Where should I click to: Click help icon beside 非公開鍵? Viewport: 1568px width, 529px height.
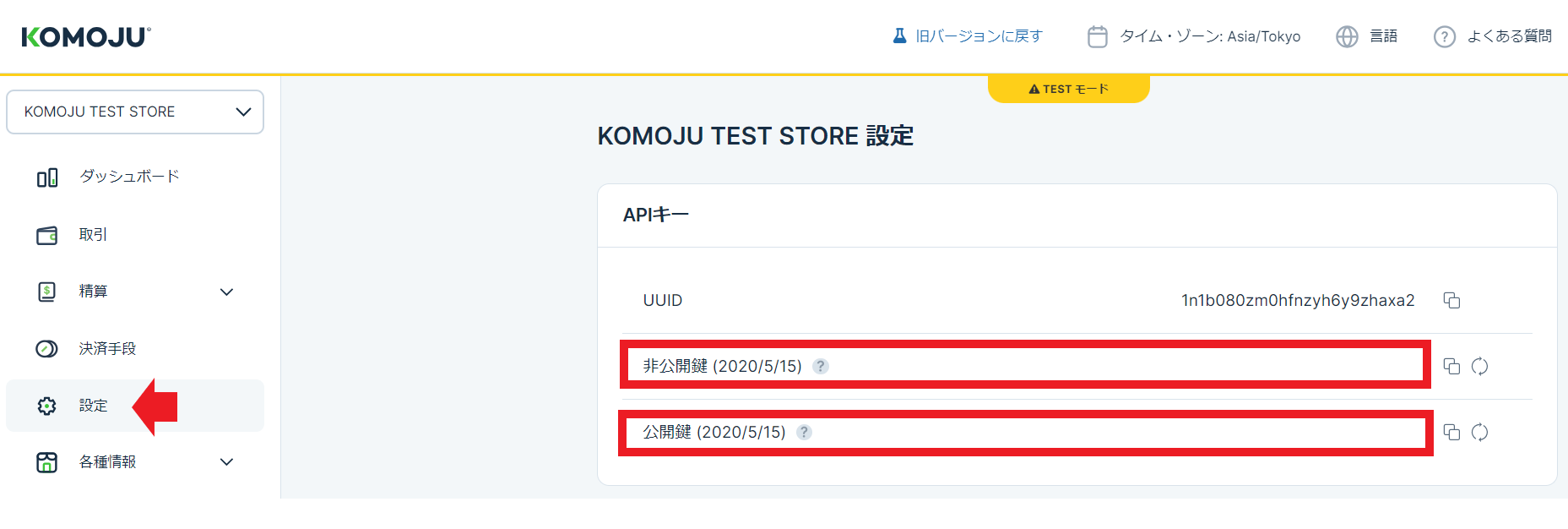821,367
